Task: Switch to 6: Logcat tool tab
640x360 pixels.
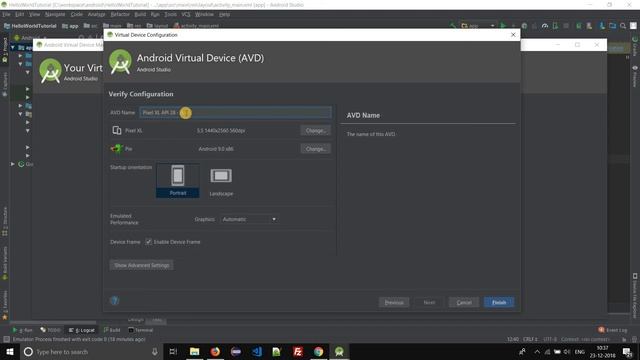Action: point(82,330)
